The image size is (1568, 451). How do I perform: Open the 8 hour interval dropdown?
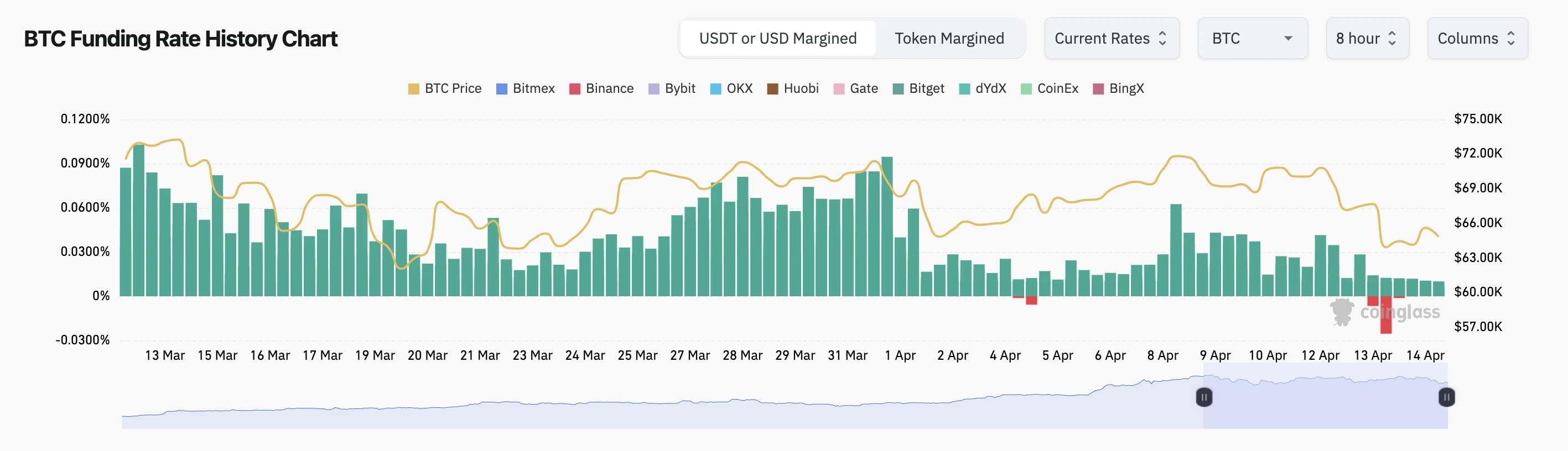coord(1367,38)
